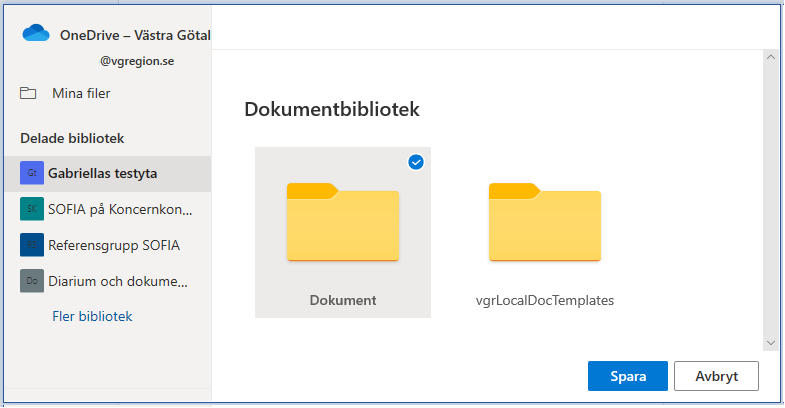Open the vgrLocalDocTemplates folder icon

544,223
